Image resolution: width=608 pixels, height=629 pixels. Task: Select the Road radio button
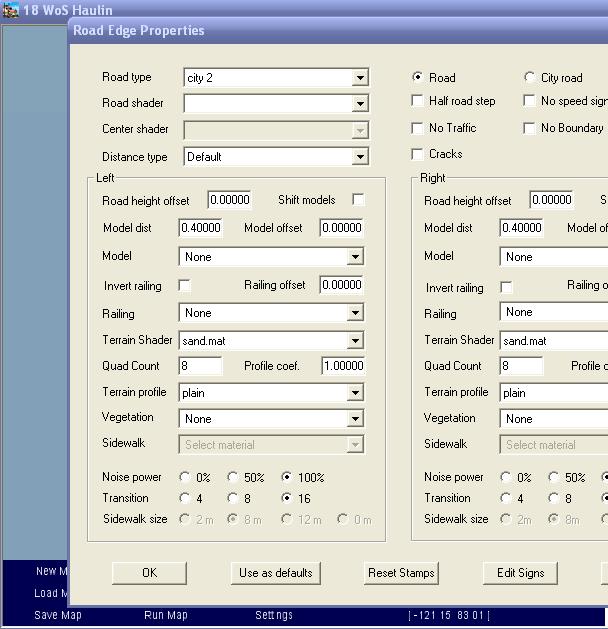(x=418, y=78)
